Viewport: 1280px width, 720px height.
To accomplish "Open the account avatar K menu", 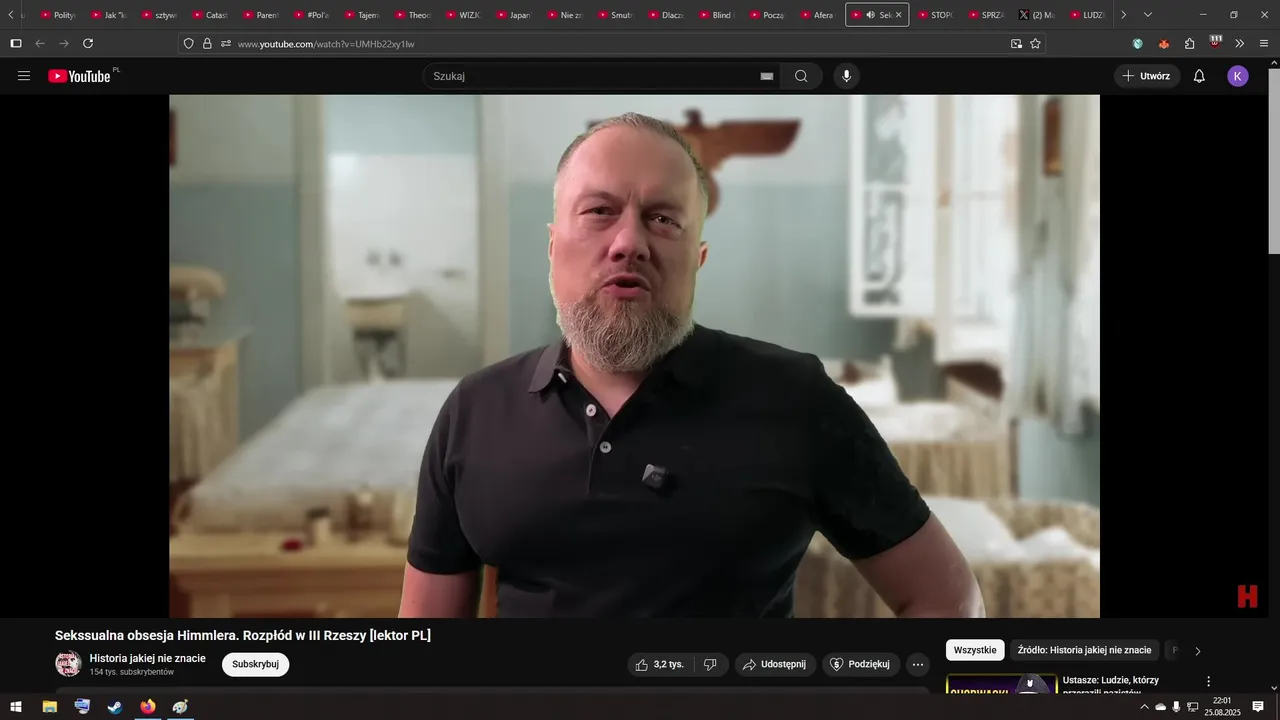I will click(x=1238, y=76).
